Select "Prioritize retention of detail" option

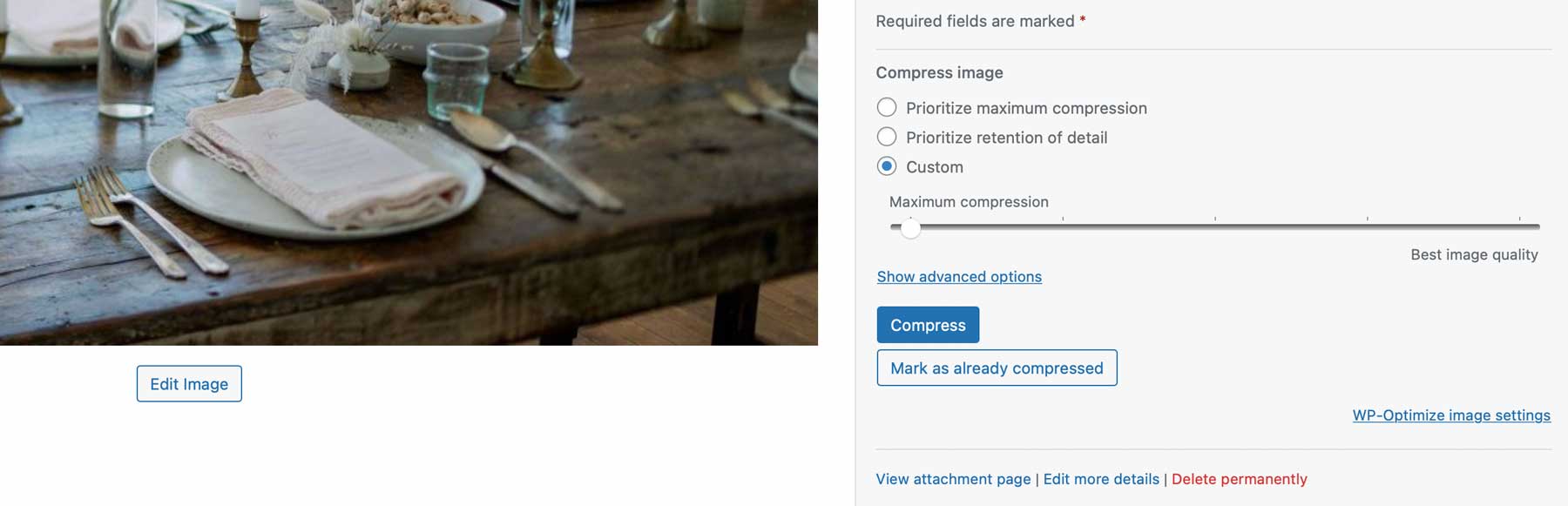point(887,137)
